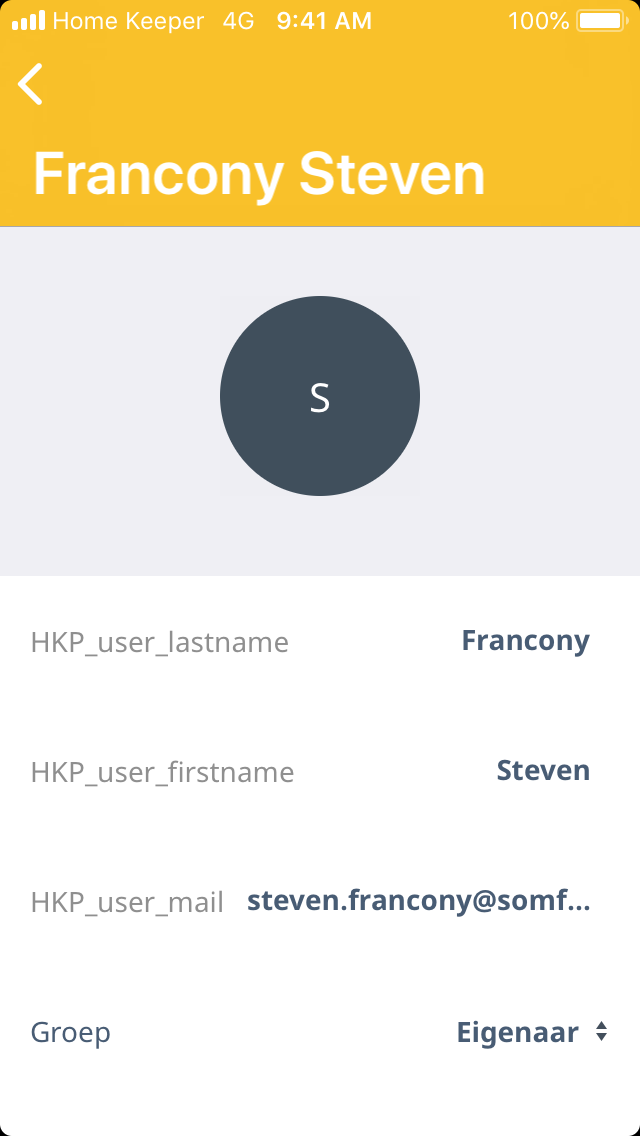This screenshot has height=1136, width=640.
Task: Select the Groep row label
Action: click(71, 1032)
